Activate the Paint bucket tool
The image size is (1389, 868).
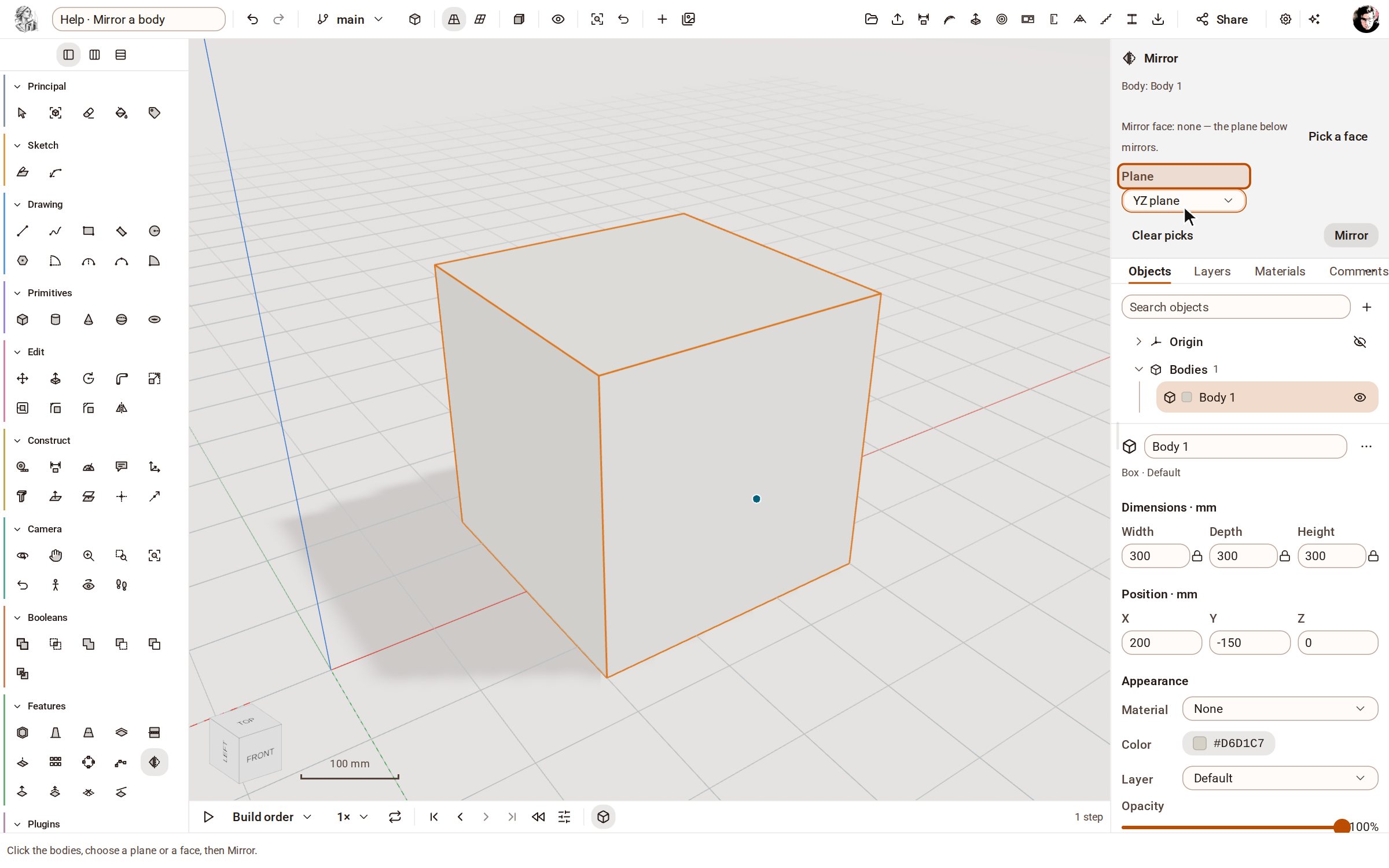[122, 113]
